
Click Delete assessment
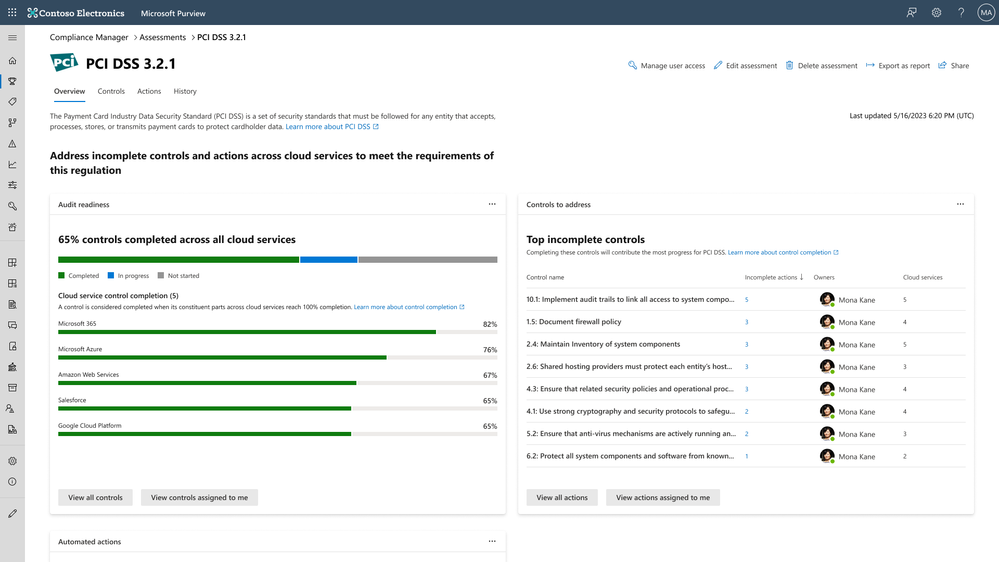coord(821,65)
